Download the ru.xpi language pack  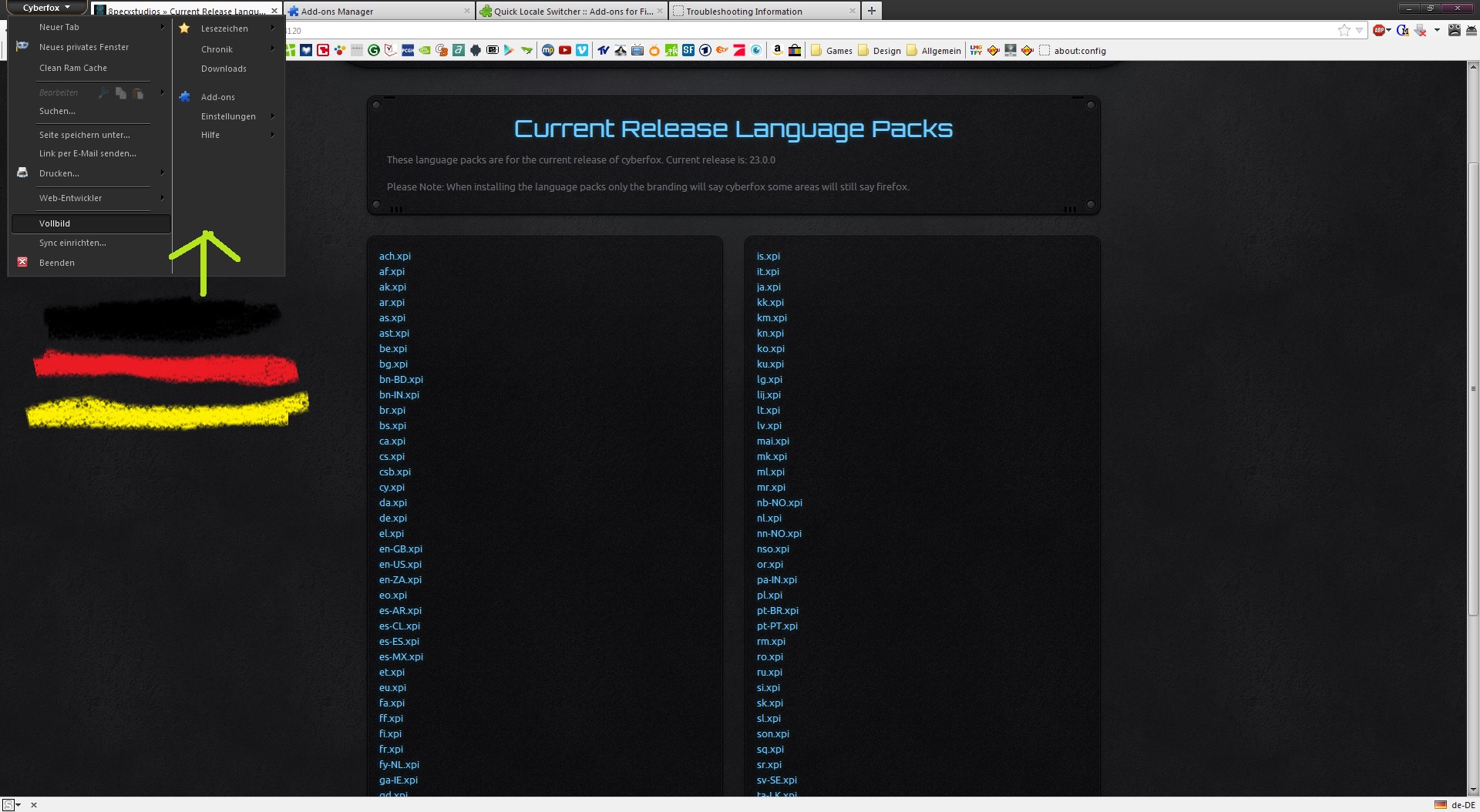[769, 672]
